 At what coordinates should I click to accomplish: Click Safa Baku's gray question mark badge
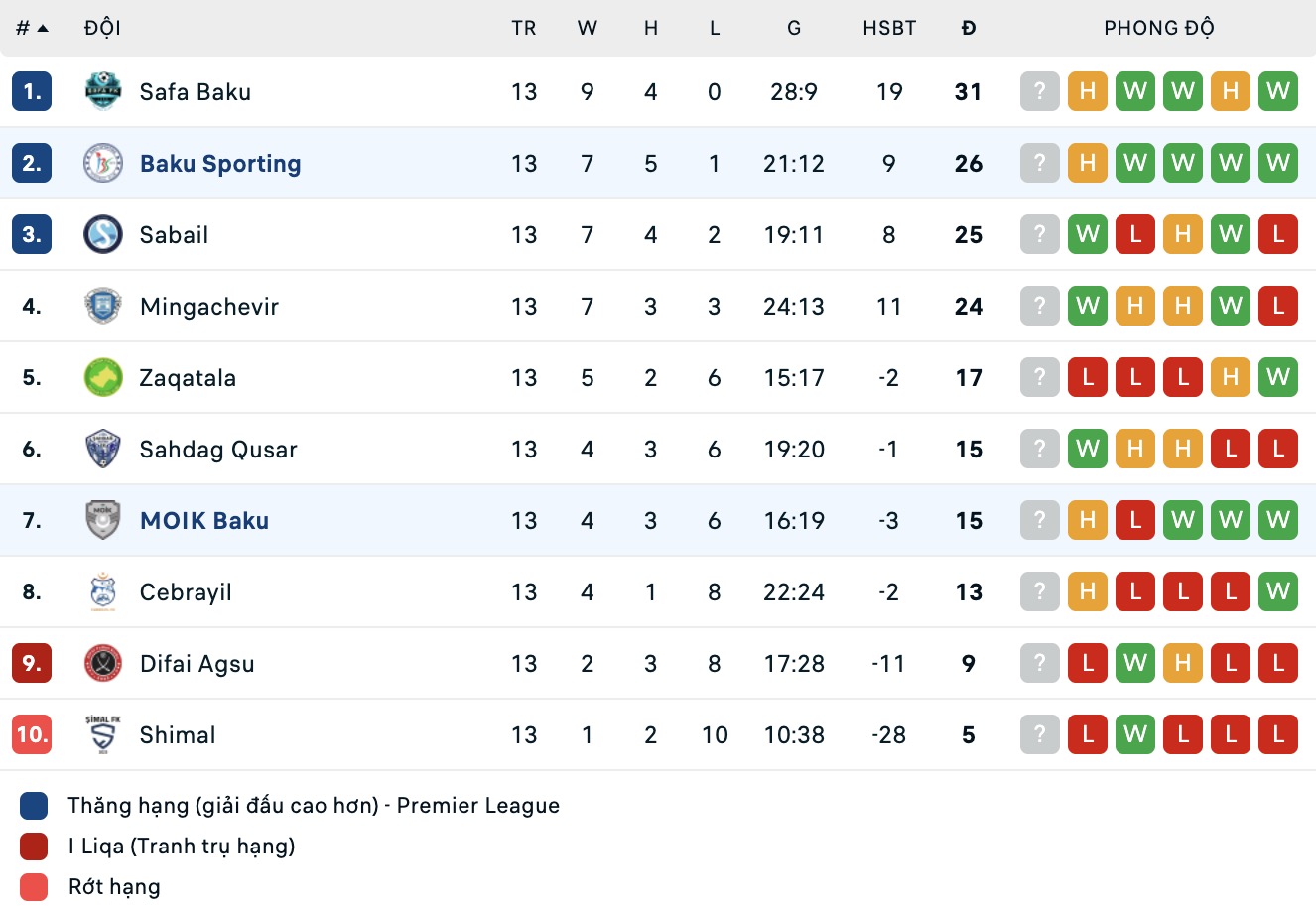(1040, 92)
